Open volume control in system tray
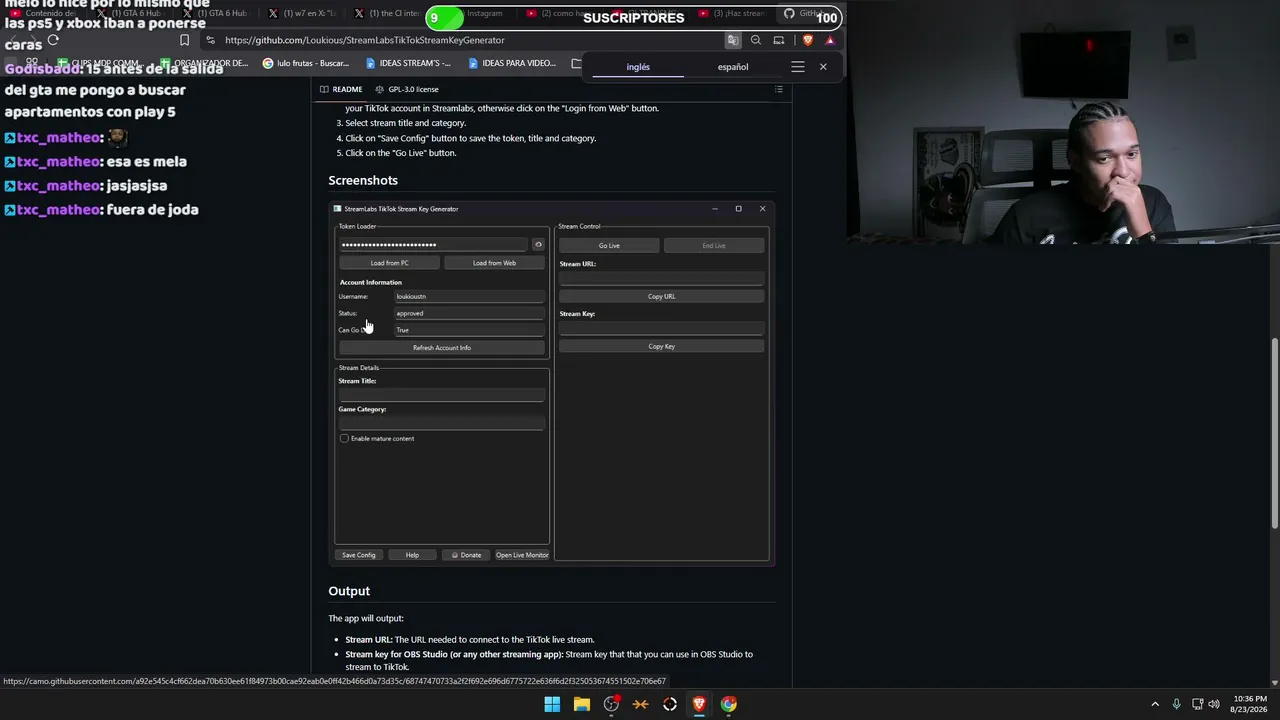This screenshot has width=1280, height=720. [1214, 704]
